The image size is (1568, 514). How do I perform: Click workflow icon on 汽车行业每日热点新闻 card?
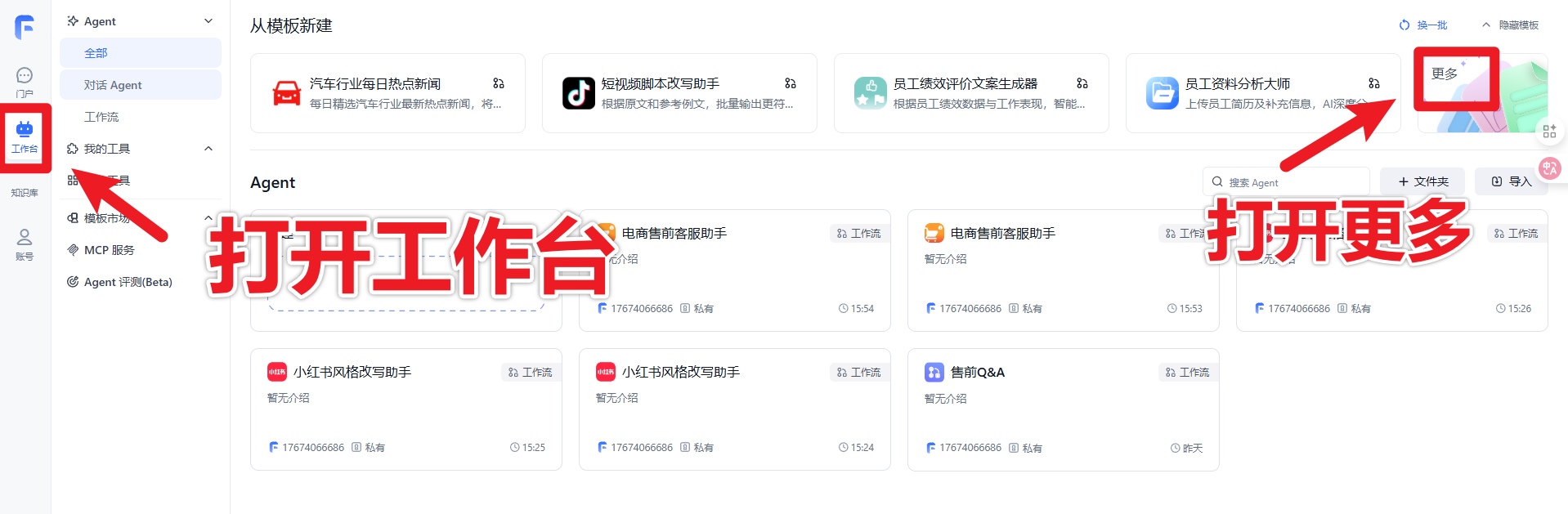click(499, 83)
